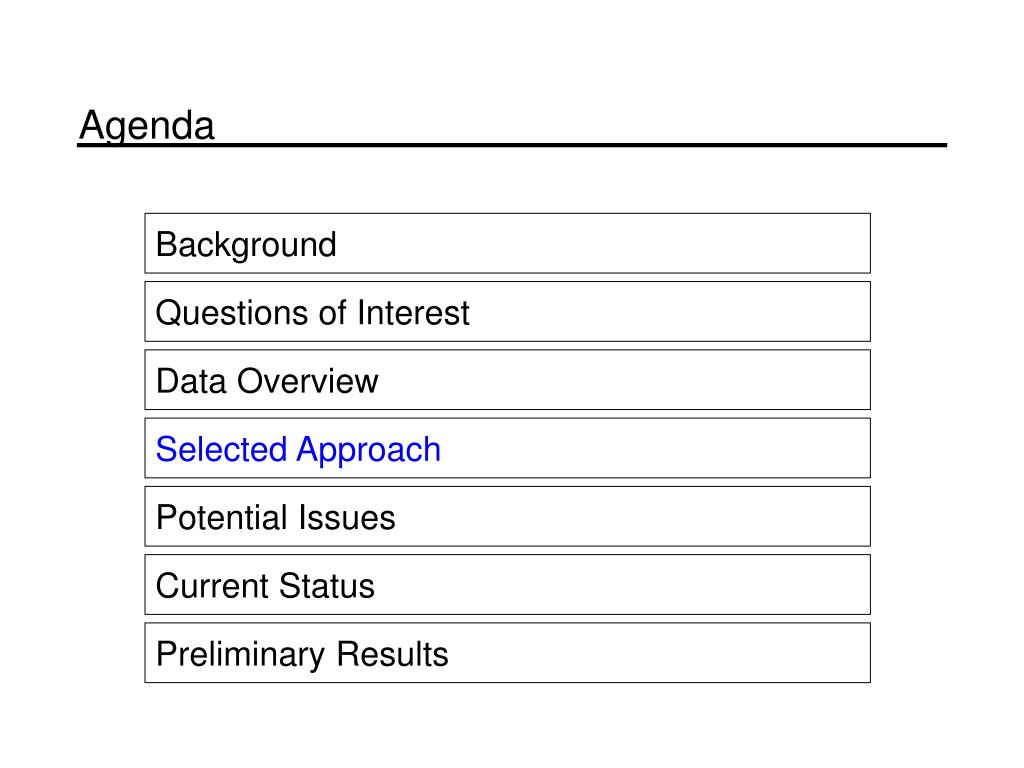The width and height of the screenshot is (1024, 768).
Task: Click the word Approach in blue text
Action: click(x=369, y=450)
